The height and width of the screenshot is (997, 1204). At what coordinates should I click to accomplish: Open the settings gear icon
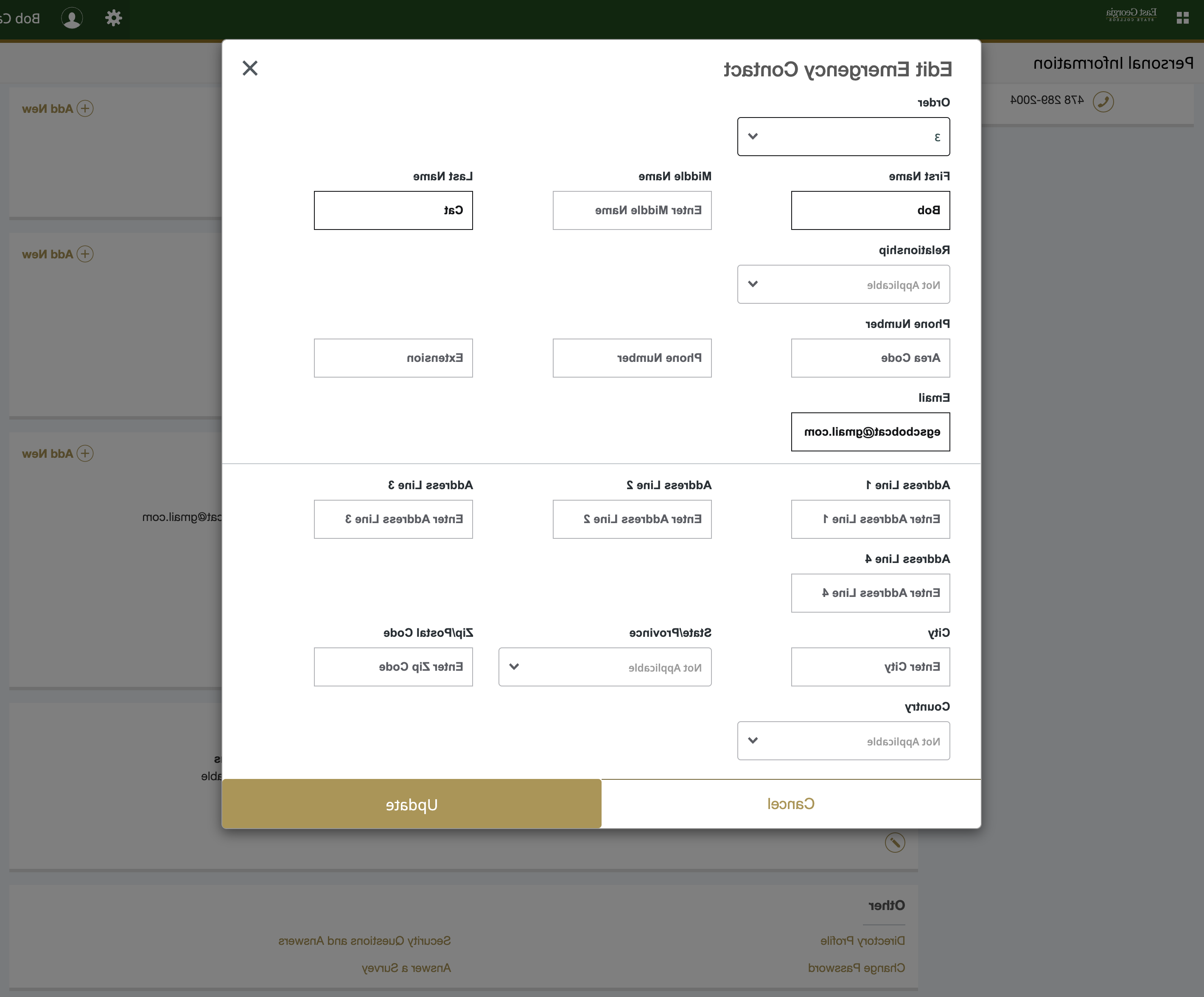pyautogui.click(x=114, y=18)
